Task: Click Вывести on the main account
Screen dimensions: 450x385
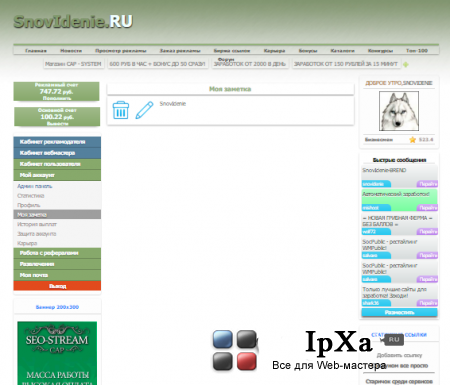Action: click(57, 124)
